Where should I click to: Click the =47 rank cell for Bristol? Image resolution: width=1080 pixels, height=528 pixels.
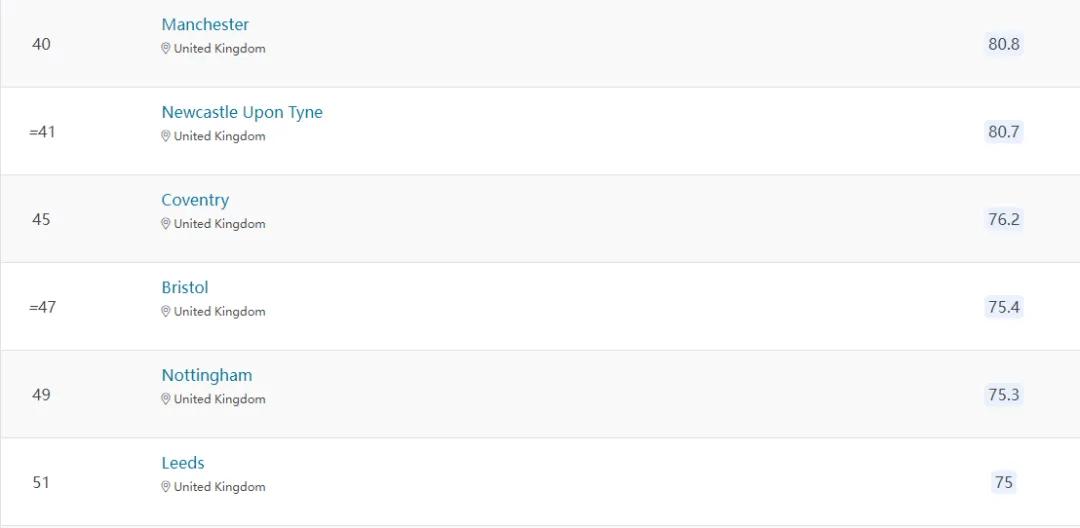(x=43, y=307)
